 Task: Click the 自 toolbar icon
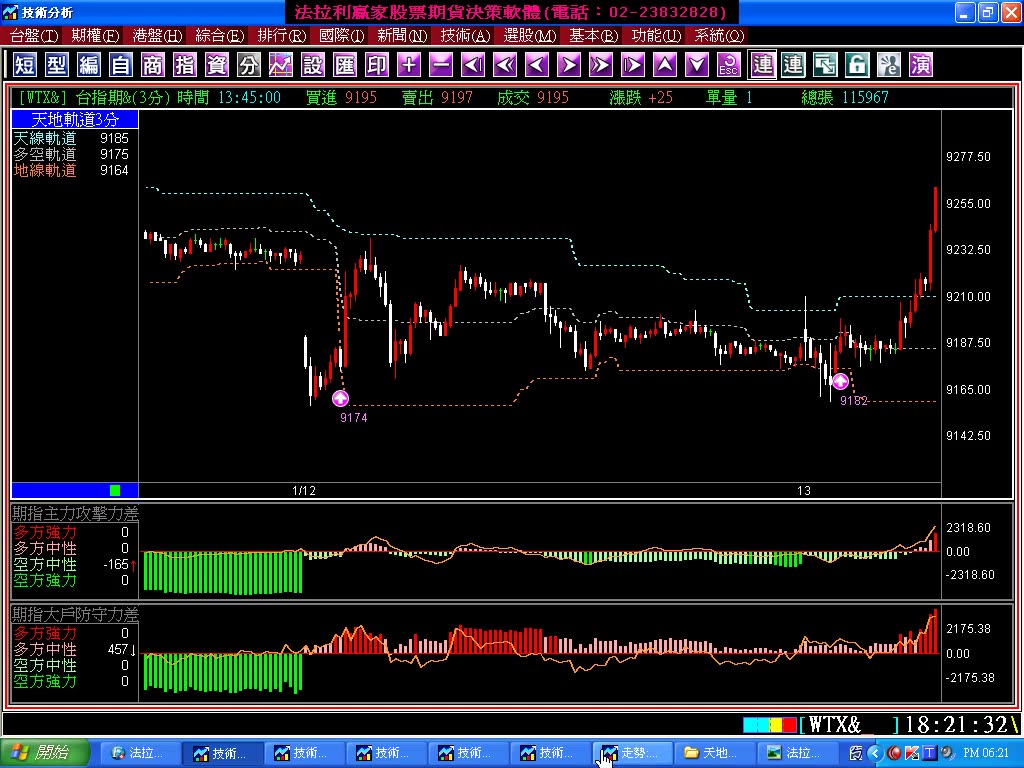point(121,65)
